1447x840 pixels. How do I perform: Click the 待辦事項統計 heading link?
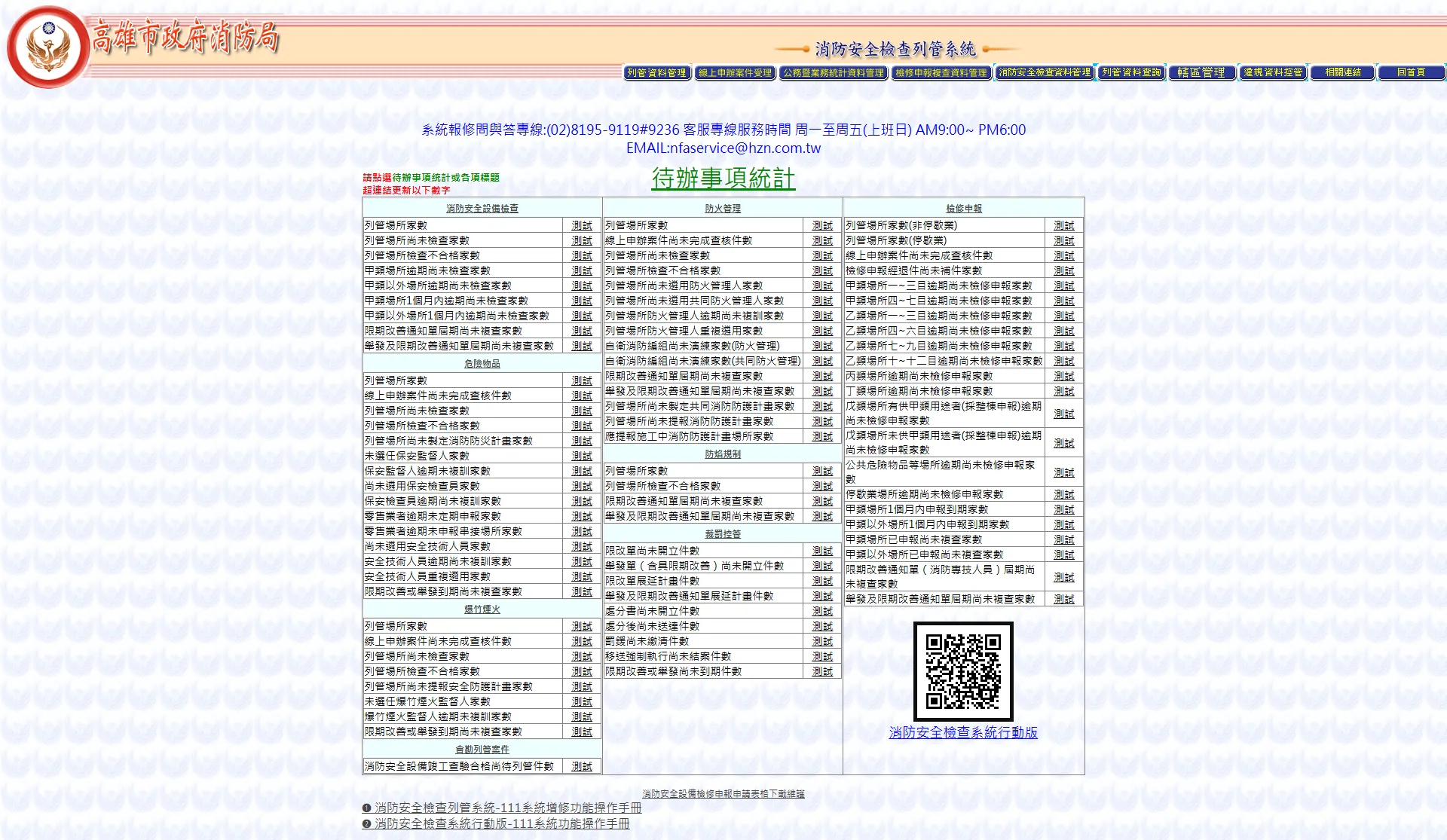coord(723,179)
